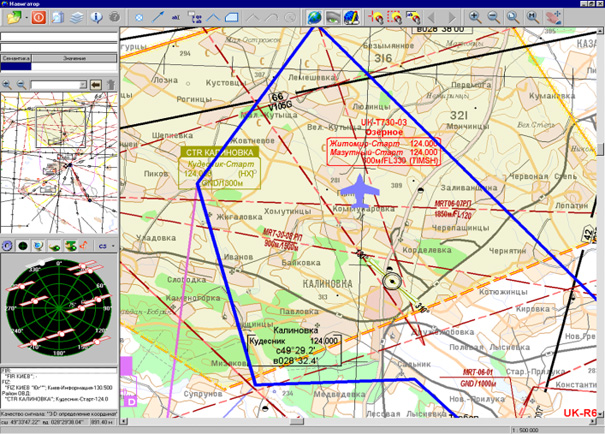Click the green track light icon
605x434 pixels.
(54, 245)
